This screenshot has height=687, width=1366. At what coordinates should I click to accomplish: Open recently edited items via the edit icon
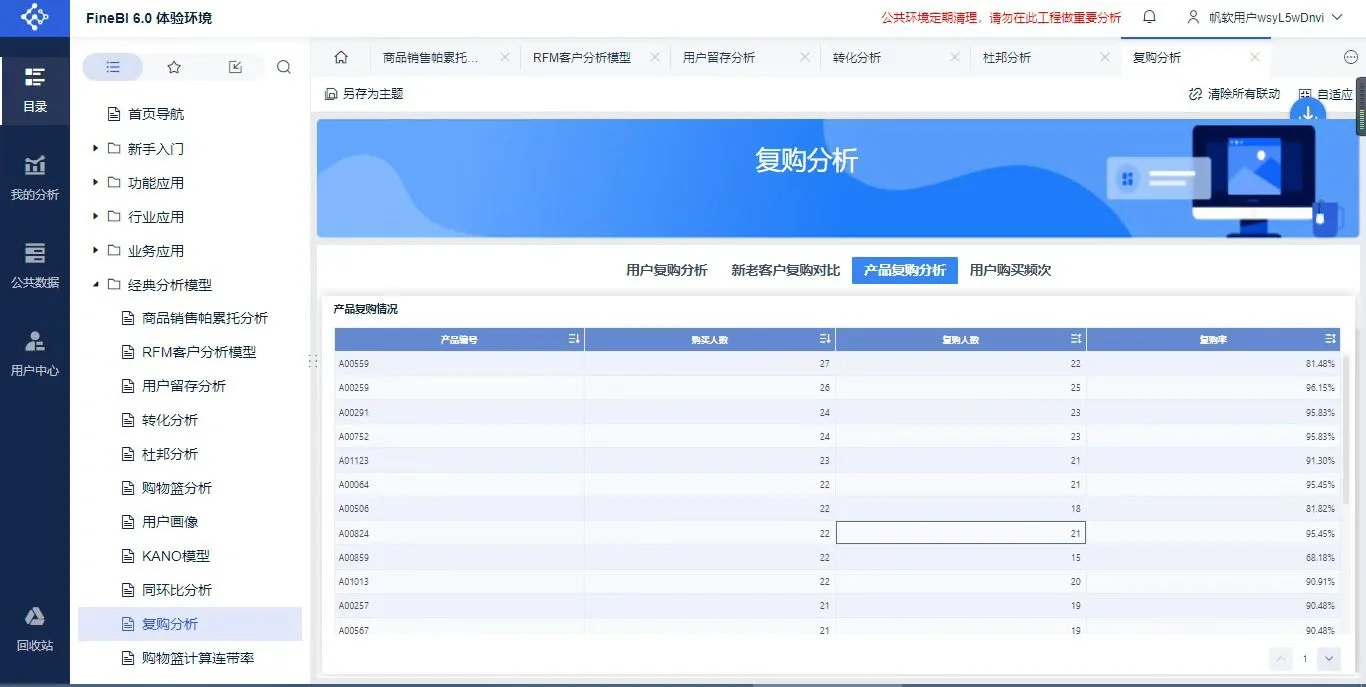pyautogui.click(x=234, y=66)
